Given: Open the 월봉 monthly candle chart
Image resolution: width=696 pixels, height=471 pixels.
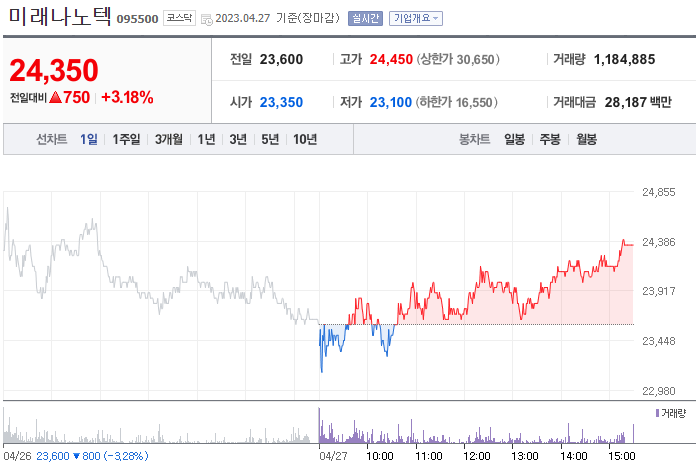Looking at the screenshot, I should click(x=586, y=139).
